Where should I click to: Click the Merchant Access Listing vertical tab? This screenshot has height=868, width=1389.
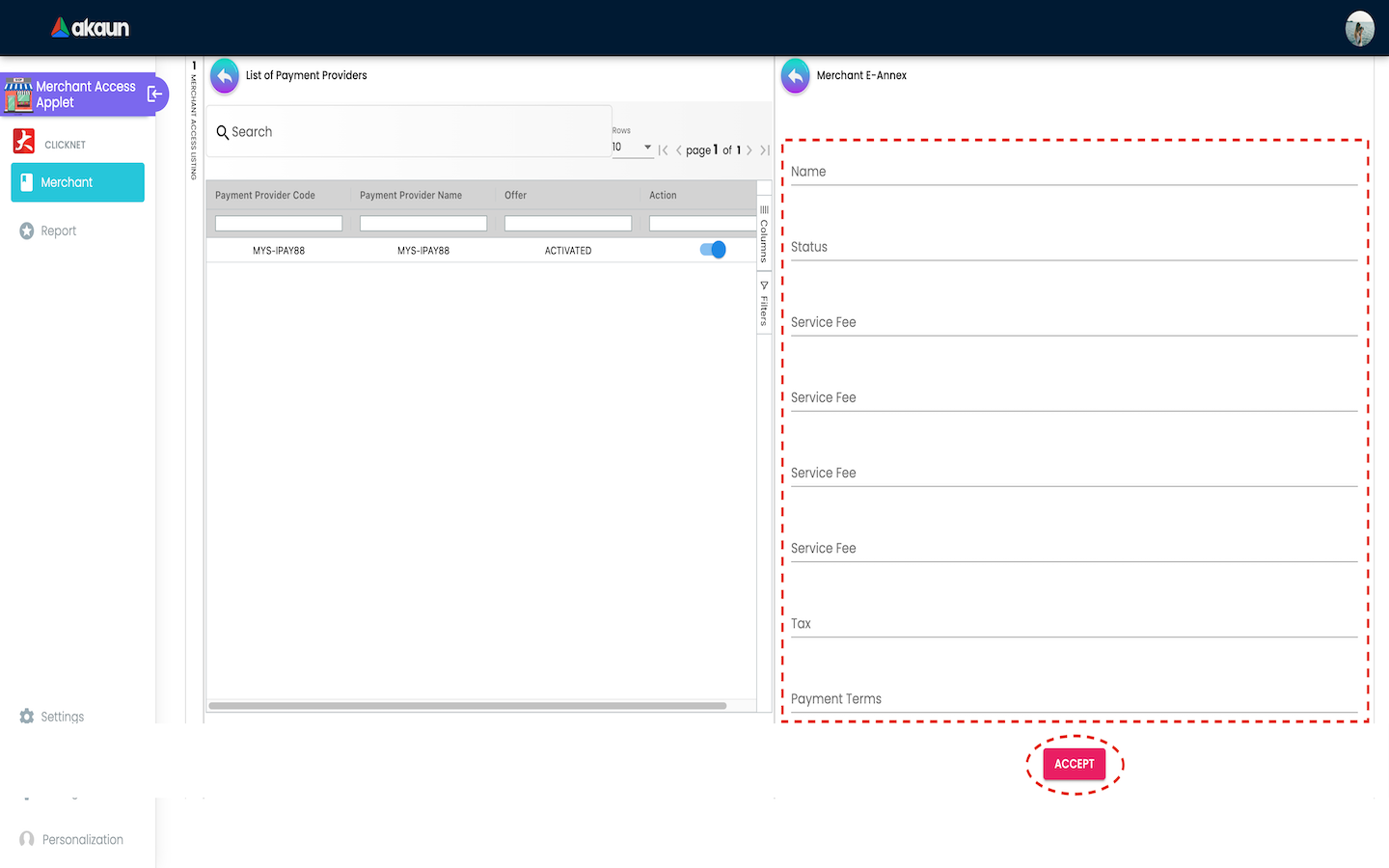tap(194, 122)
